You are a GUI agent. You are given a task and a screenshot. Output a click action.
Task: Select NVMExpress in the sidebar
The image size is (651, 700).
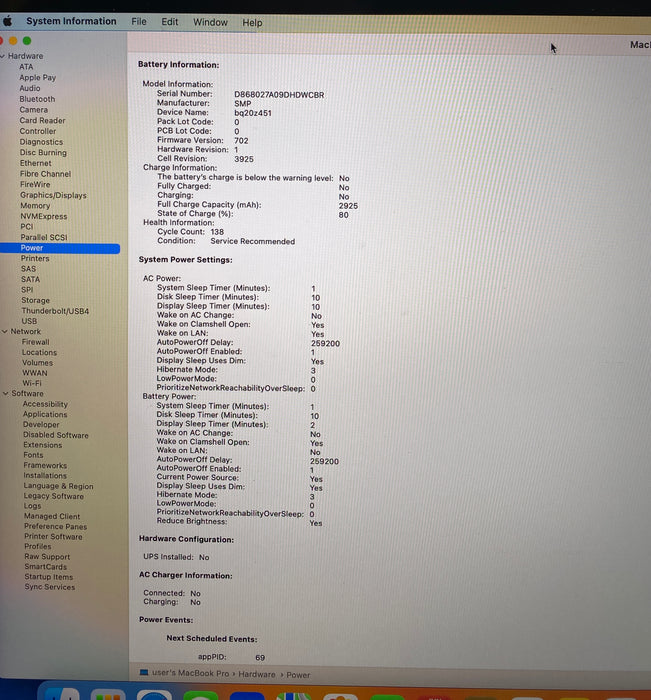43,216
